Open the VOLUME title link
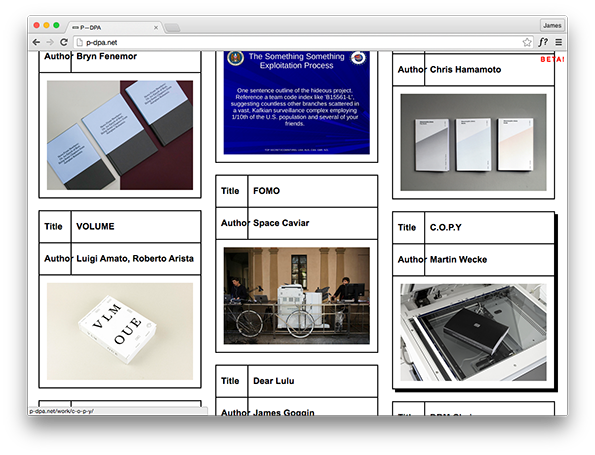The image size is (595, 455). 95,227
